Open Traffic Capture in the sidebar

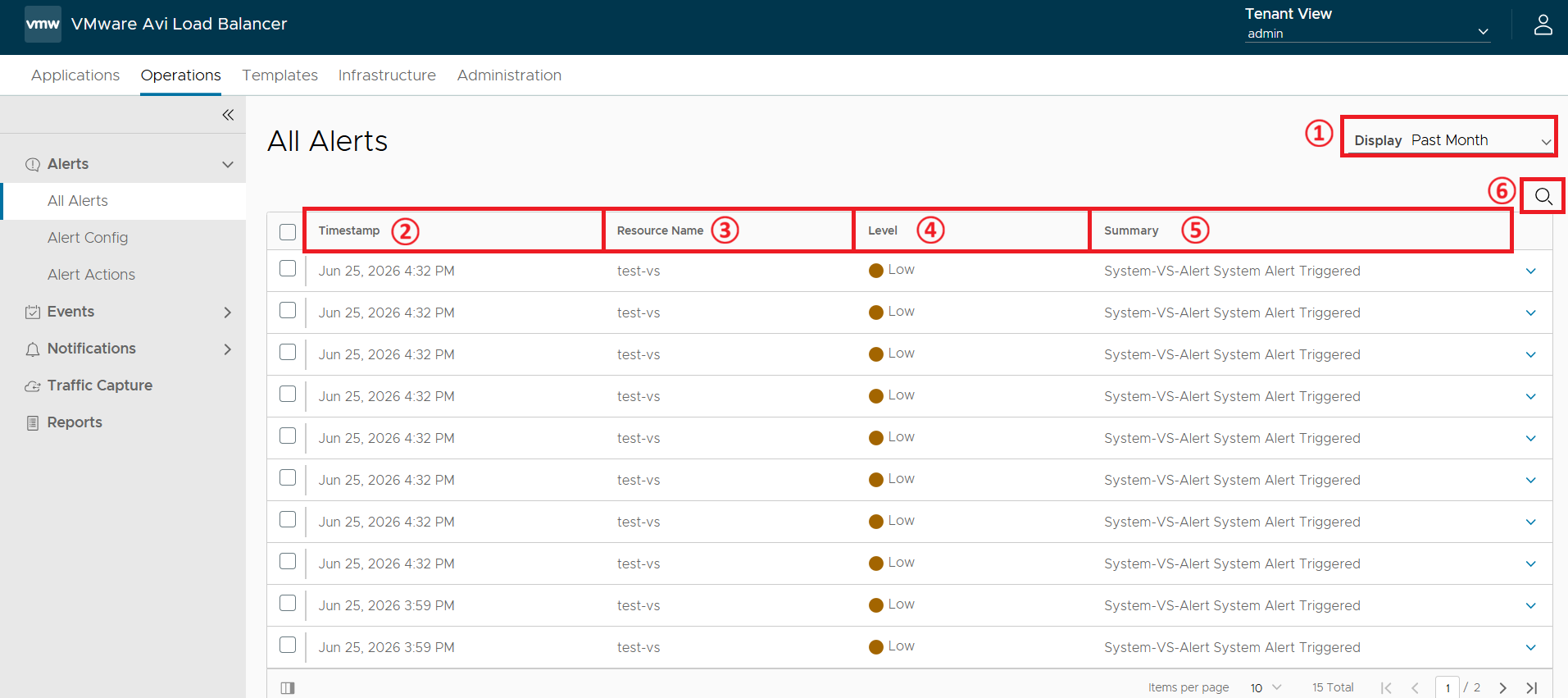(100, 385)
